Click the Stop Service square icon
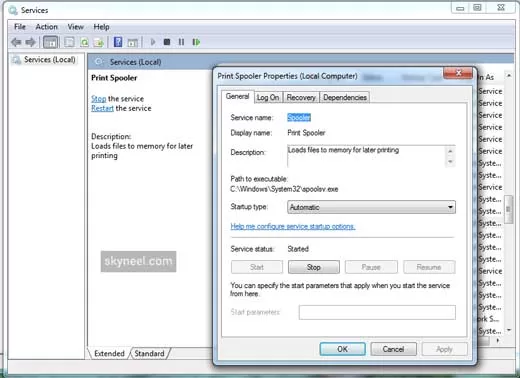The image size is (520, 378). click(x=167, y=42)
